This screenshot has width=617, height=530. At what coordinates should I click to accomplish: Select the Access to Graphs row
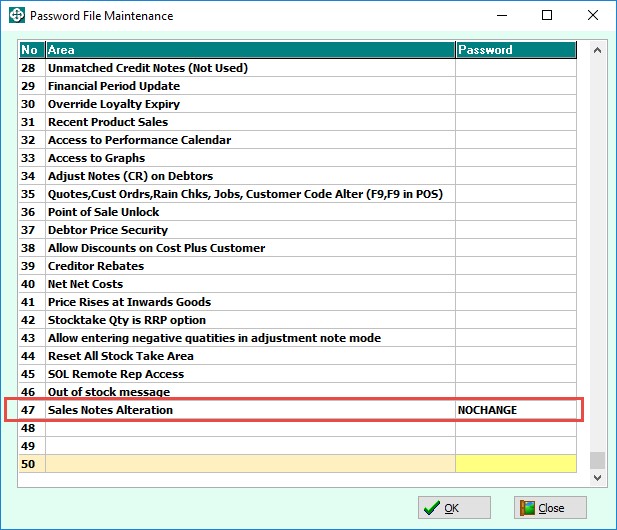tap(297, 158)
